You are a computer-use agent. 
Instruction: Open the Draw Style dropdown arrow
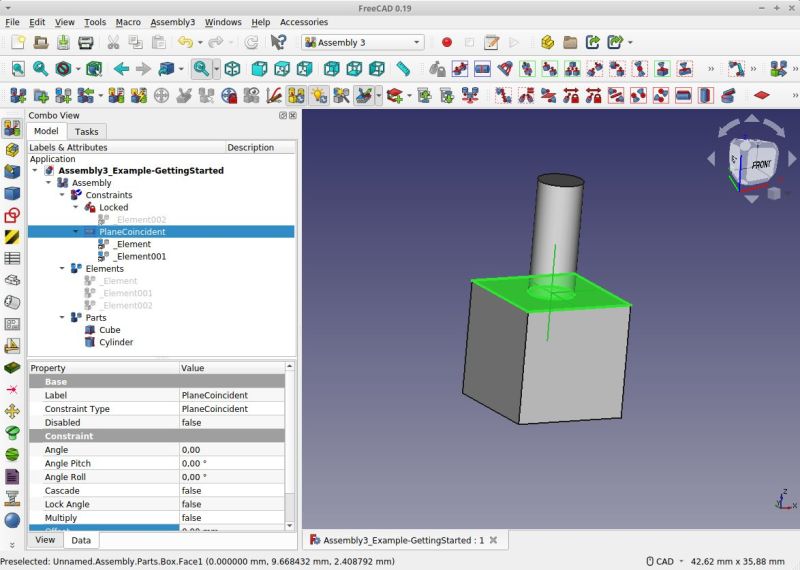coord(78,68)
